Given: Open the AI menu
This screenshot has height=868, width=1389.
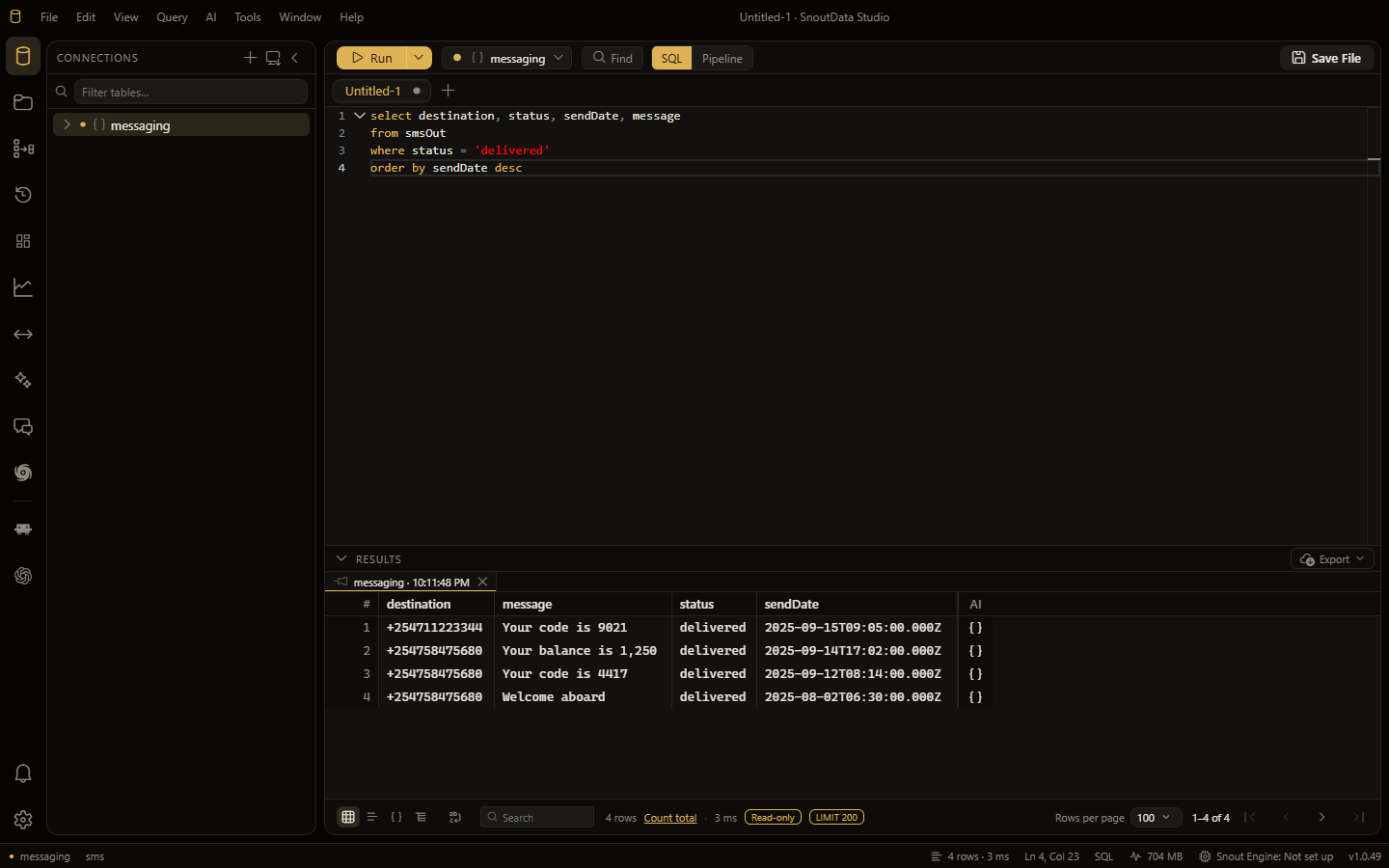Looking at the screenshot, I should click(x=211, y=17).
